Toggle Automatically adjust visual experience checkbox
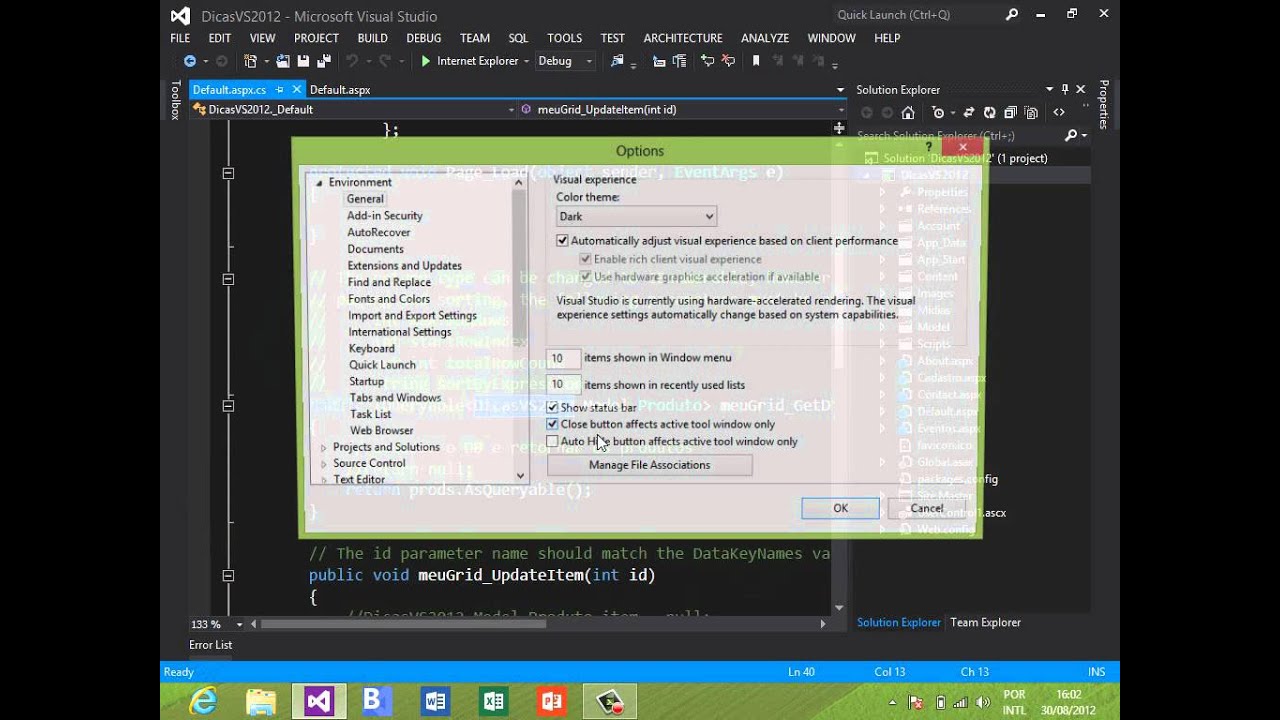 (x=562, y=241)
